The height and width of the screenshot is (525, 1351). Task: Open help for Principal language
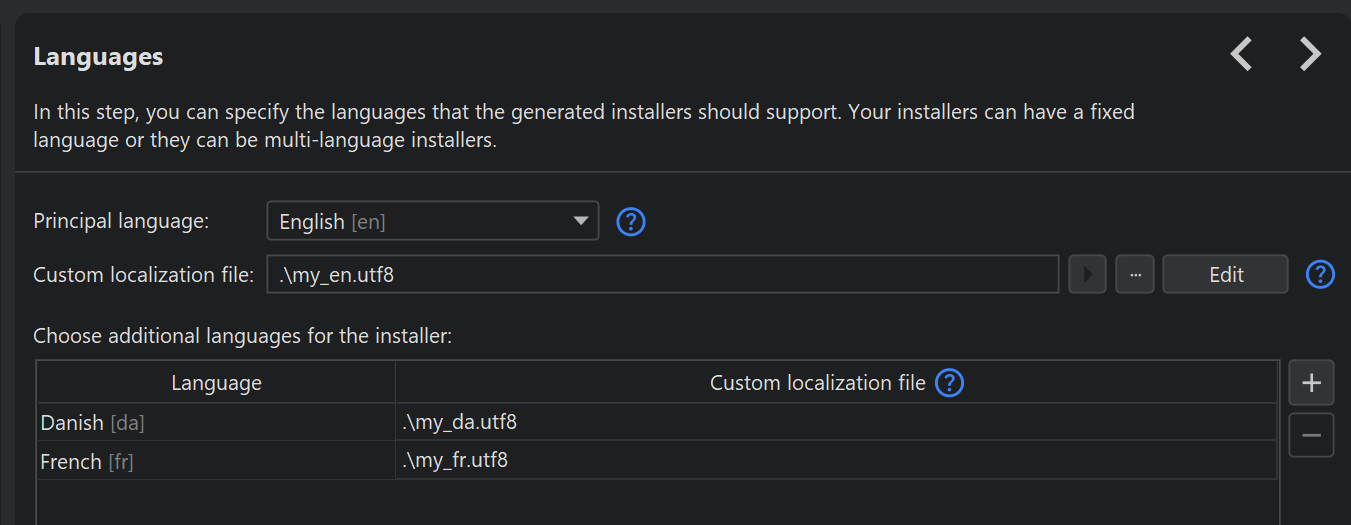[x=631, y=221]
